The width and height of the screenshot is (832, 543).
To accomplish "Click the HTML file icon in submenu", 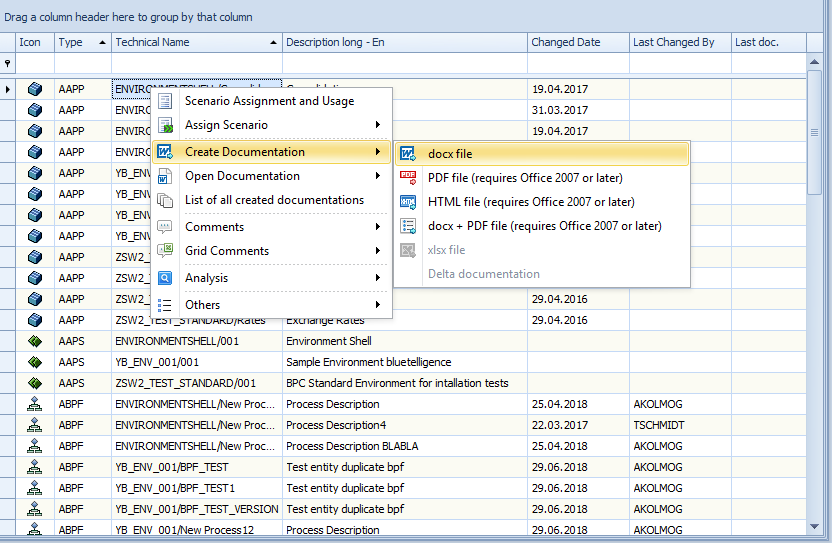I will (x=408, y=202).
